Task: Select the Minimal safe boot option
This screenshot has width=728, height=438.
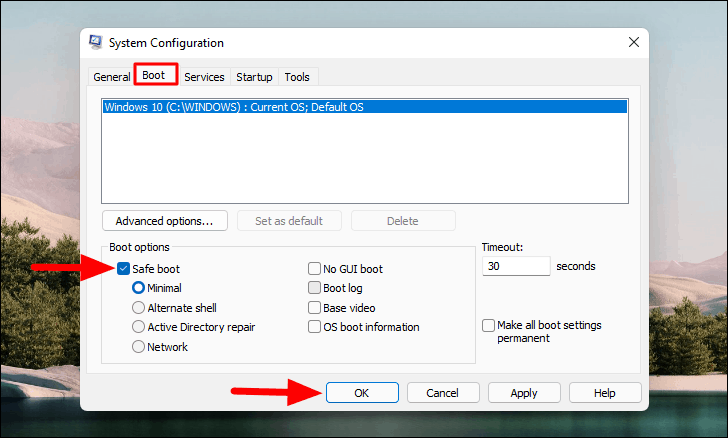Action: (x=138, y=288)
